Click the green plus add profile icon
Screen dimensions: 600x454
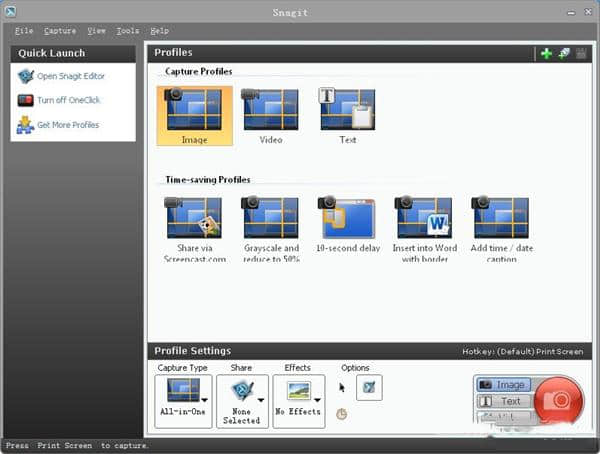pos(546,53)
